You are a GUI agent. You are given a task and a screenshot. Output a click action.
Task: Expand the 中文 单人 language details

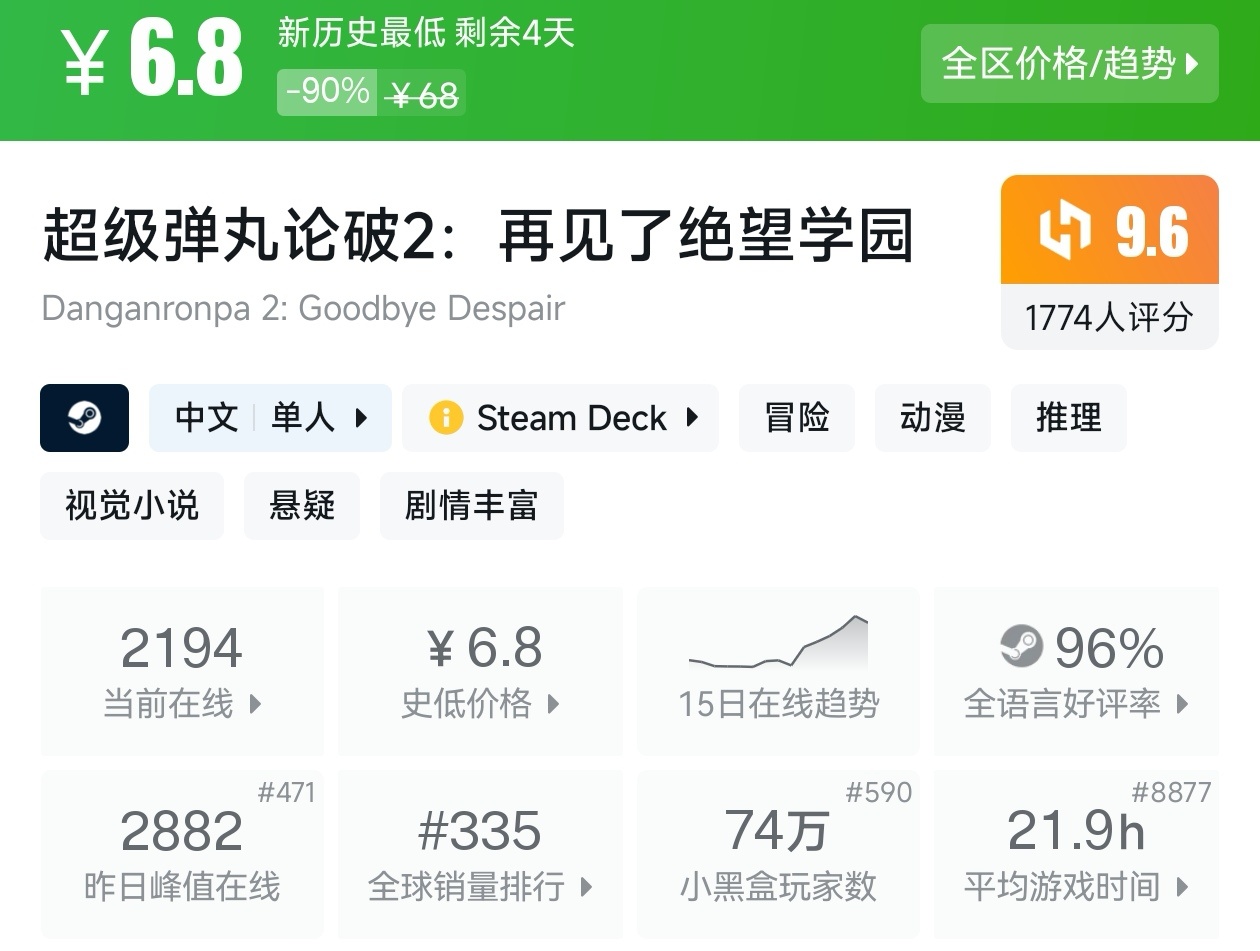(270, 418)
